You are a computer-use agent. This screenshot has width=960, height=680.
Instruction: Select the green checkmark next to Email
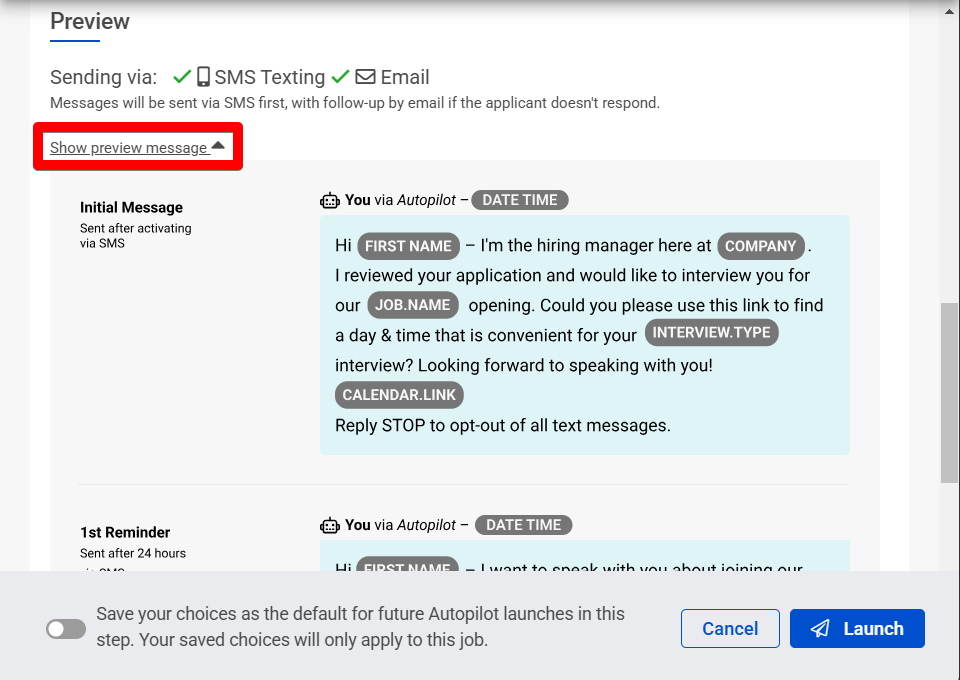[x=340, y=76]
